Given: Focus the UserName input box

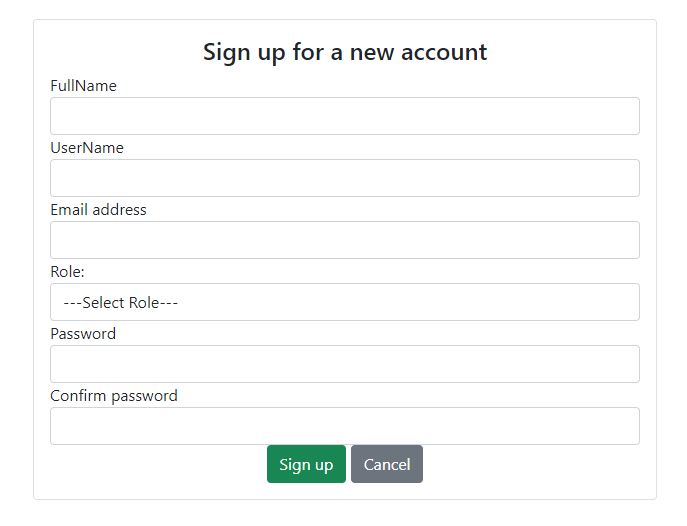Looking at the screenshot, I should [344, 178].
